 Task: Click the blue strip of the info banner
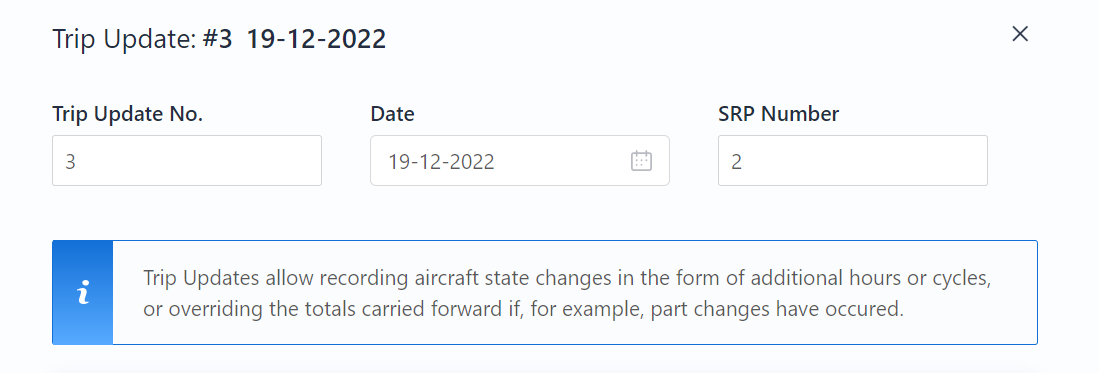tap(83, 292)
